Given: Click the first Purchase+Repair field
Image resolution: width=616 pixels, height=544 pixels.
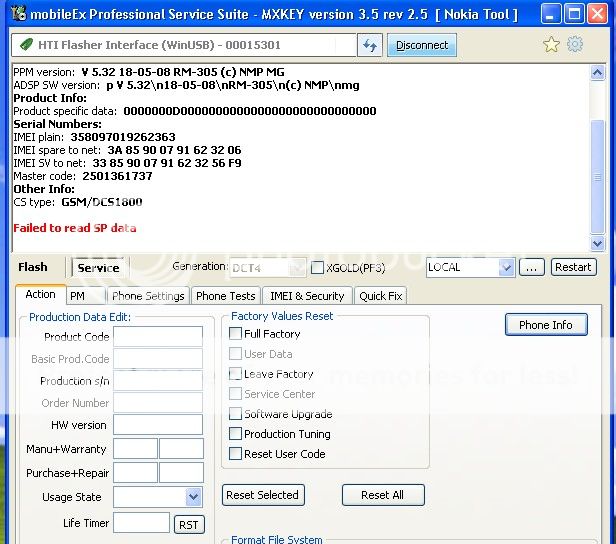Looking at the screenshot, I should coord(136,473).
